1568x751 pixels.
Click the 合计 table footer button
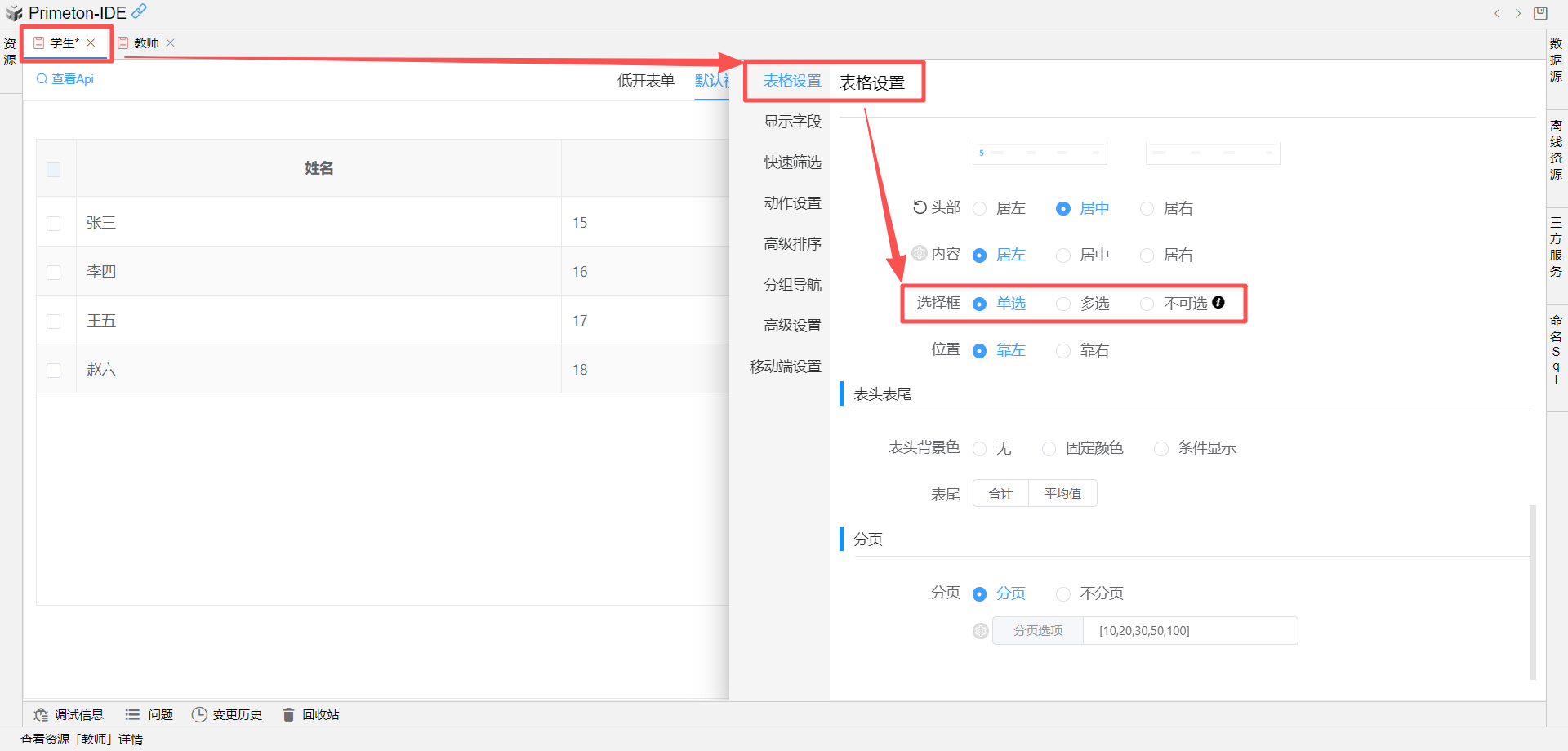pos(1000,494)
